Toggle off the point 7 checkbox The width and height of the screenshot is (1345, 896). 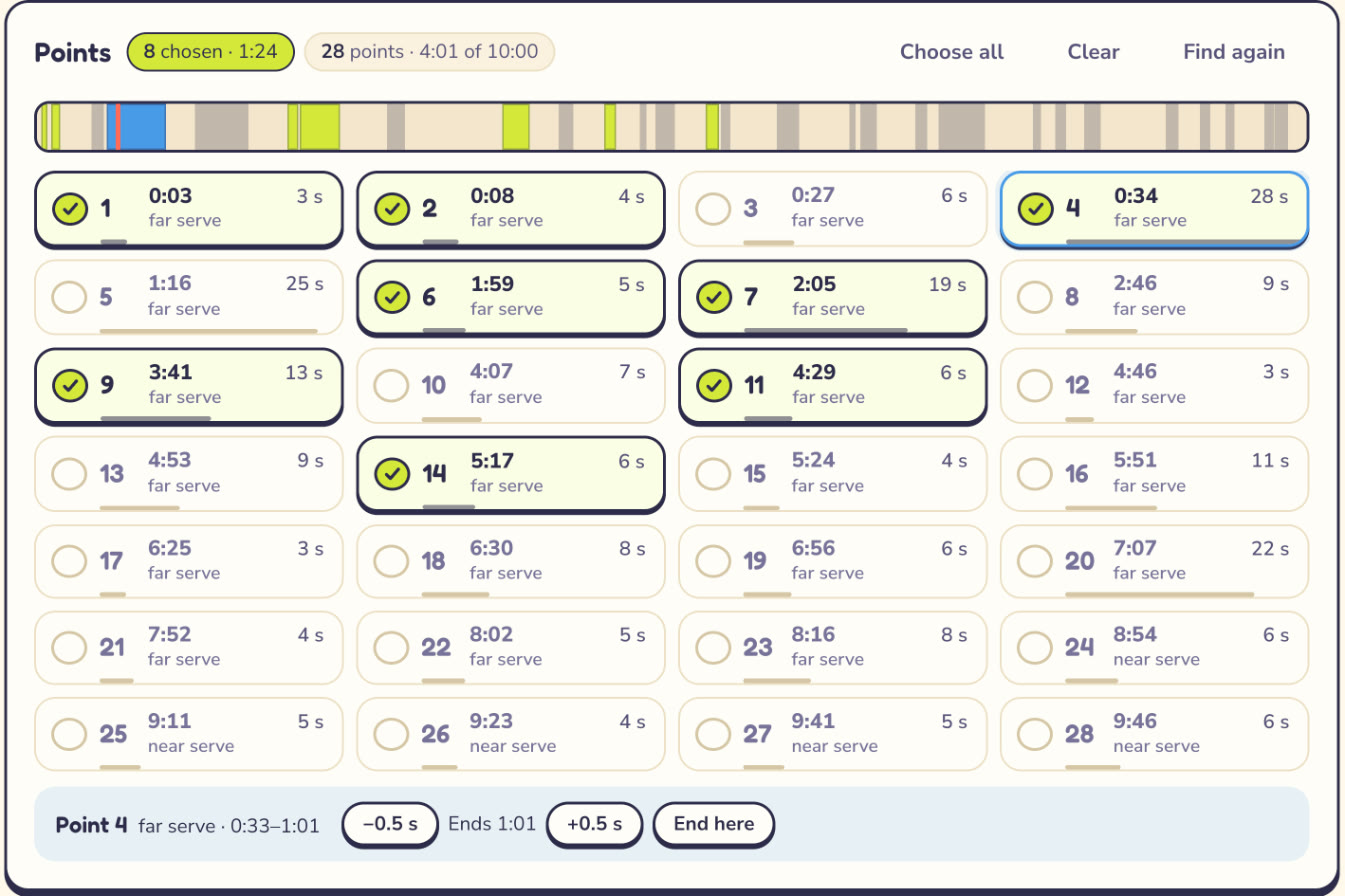click(x=713, y=297)
